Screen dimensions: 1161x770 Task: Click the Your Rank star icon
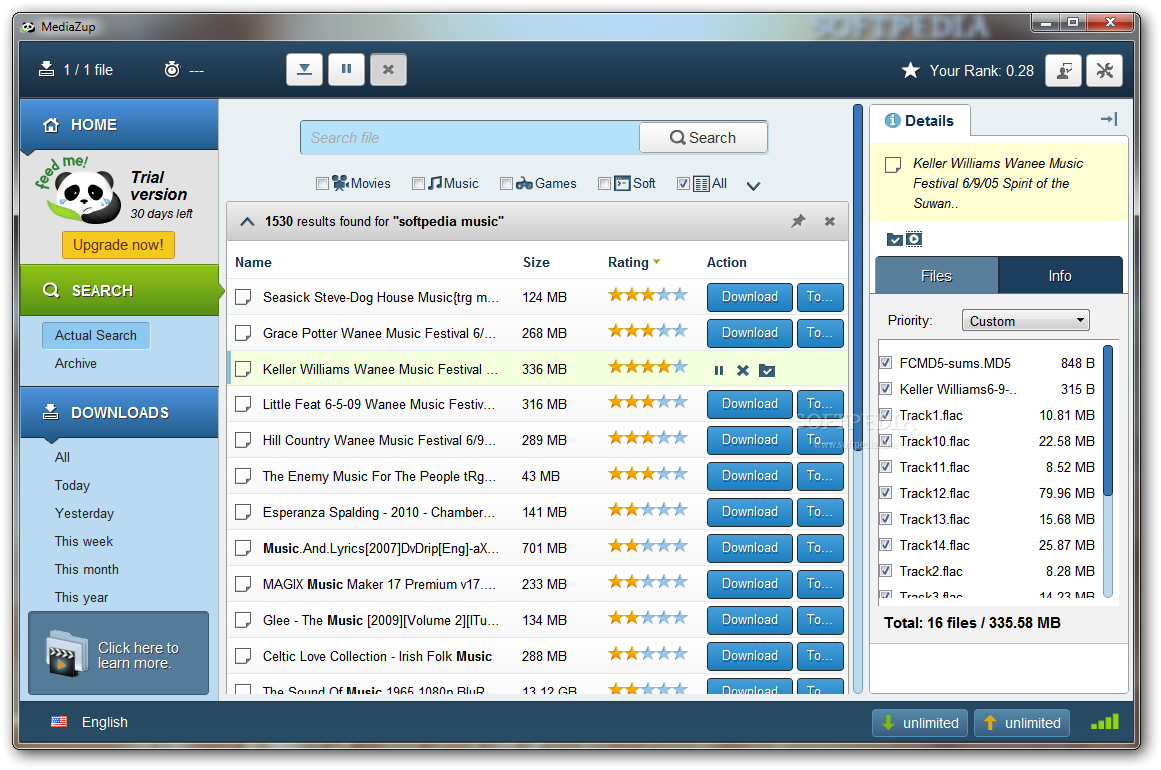[910, 70]
